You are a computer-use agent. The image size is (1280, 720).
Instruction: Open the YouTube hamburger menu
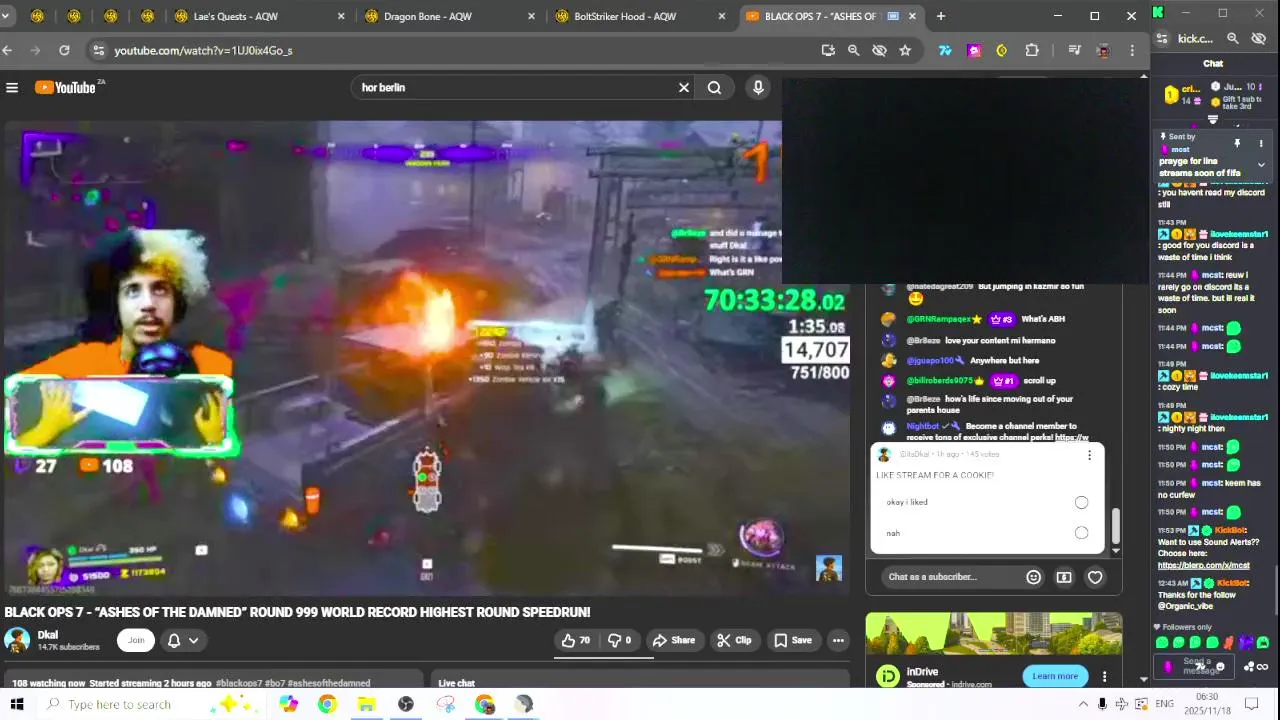[12, 88]
